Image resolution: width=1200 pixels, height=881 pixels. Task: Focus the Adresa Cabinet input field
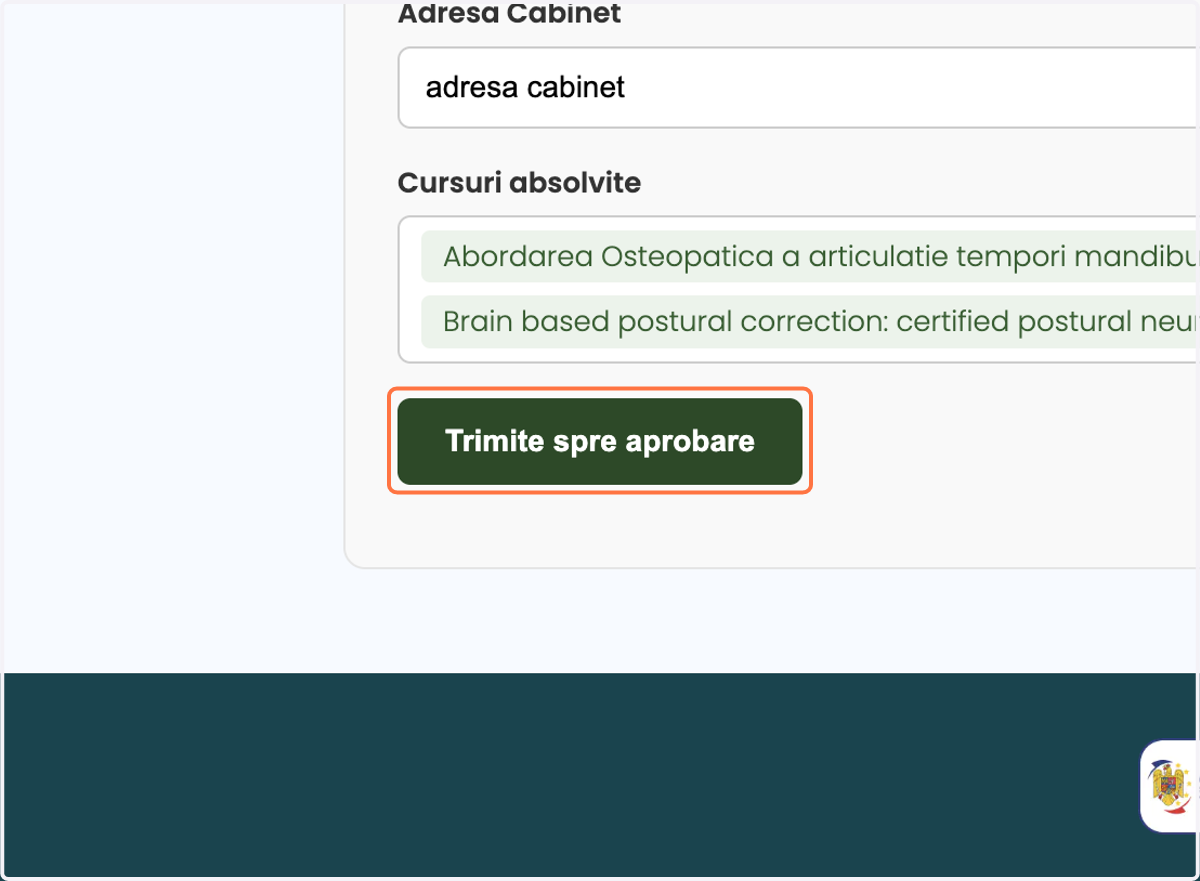point(799,87)
